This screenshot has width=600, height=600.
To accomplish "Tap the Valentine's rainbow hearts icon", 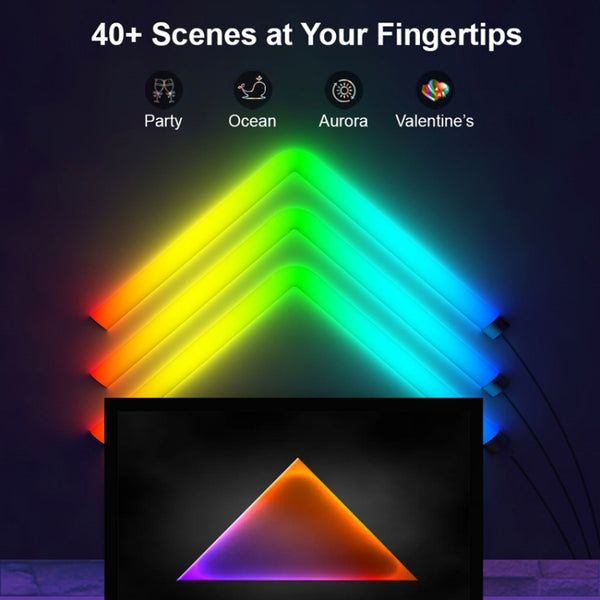I will click(435, 90).
